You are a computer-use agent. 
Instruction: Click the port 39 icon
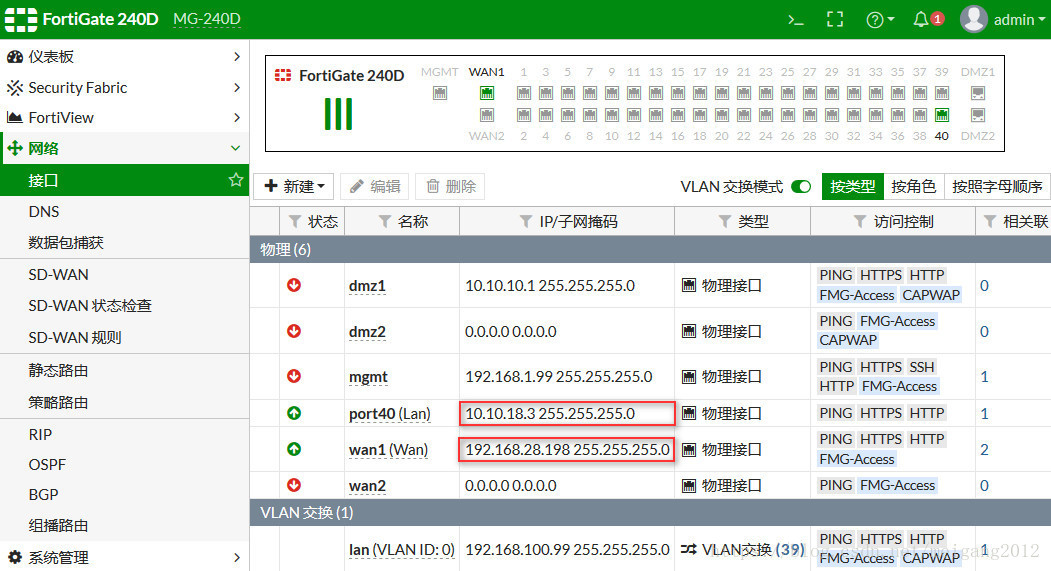(942, 93)
